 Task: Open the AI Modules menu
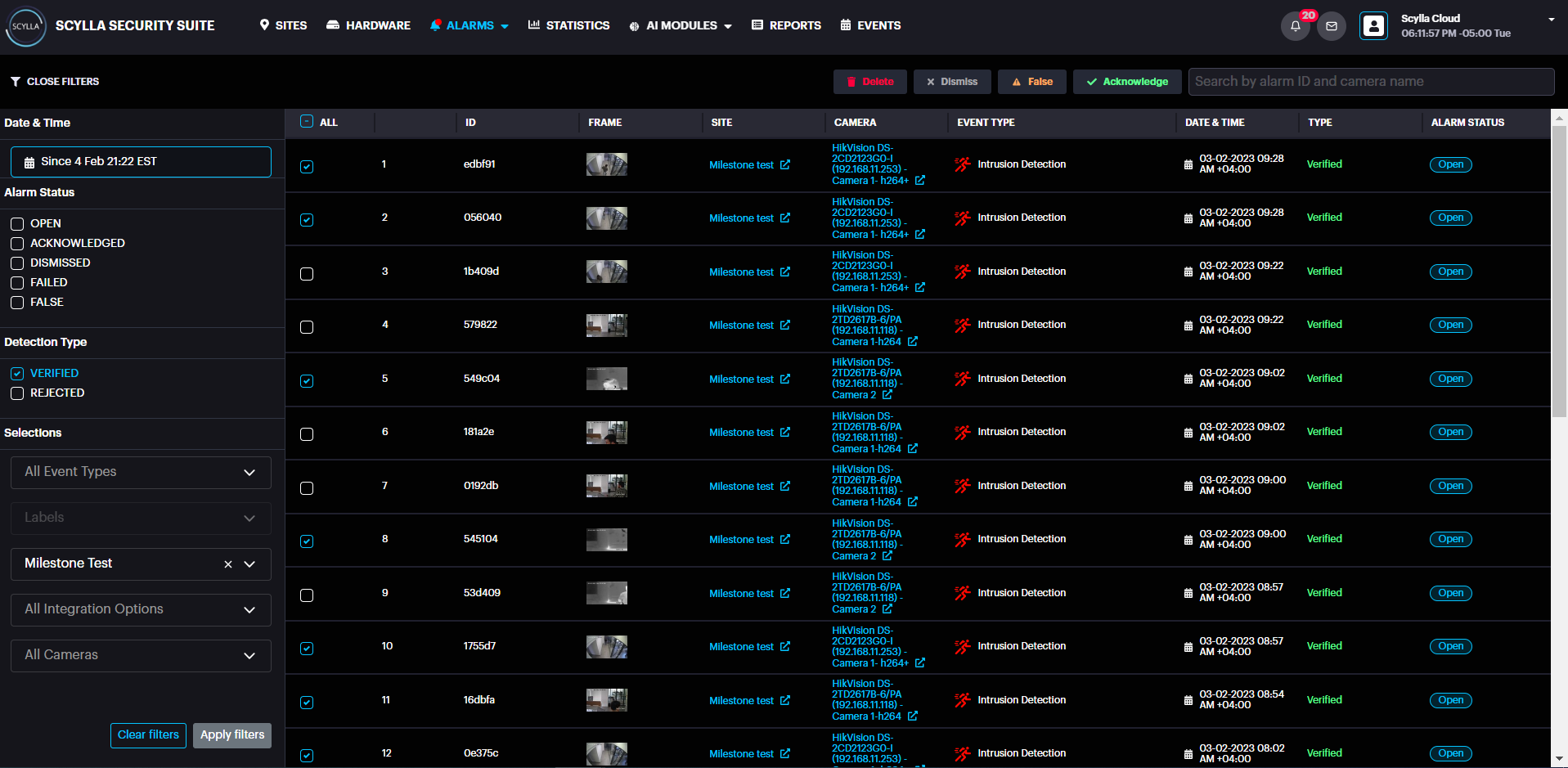point(681,25)
